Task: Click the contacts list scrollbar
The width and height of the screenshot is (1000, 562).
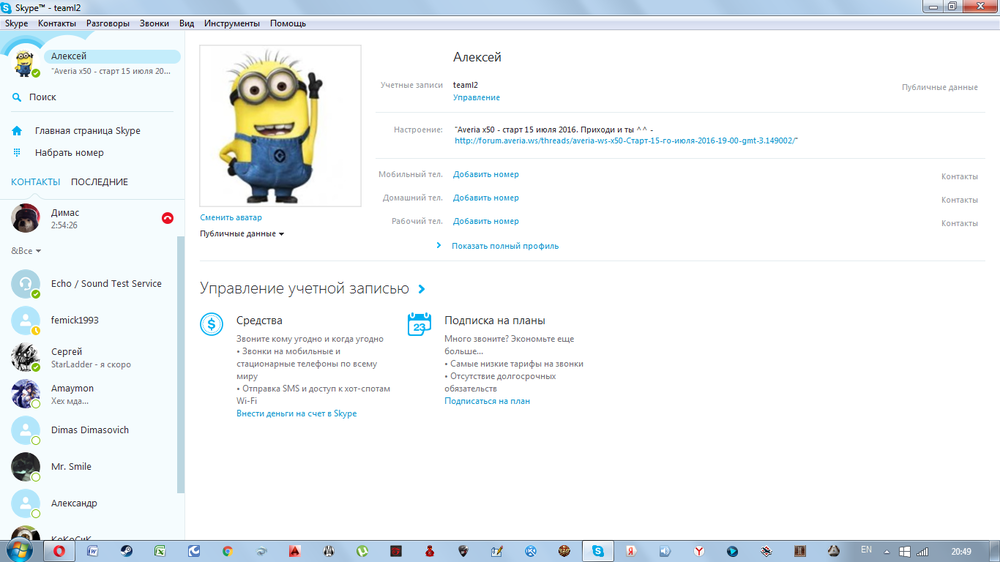Action: tap(180, 360)
